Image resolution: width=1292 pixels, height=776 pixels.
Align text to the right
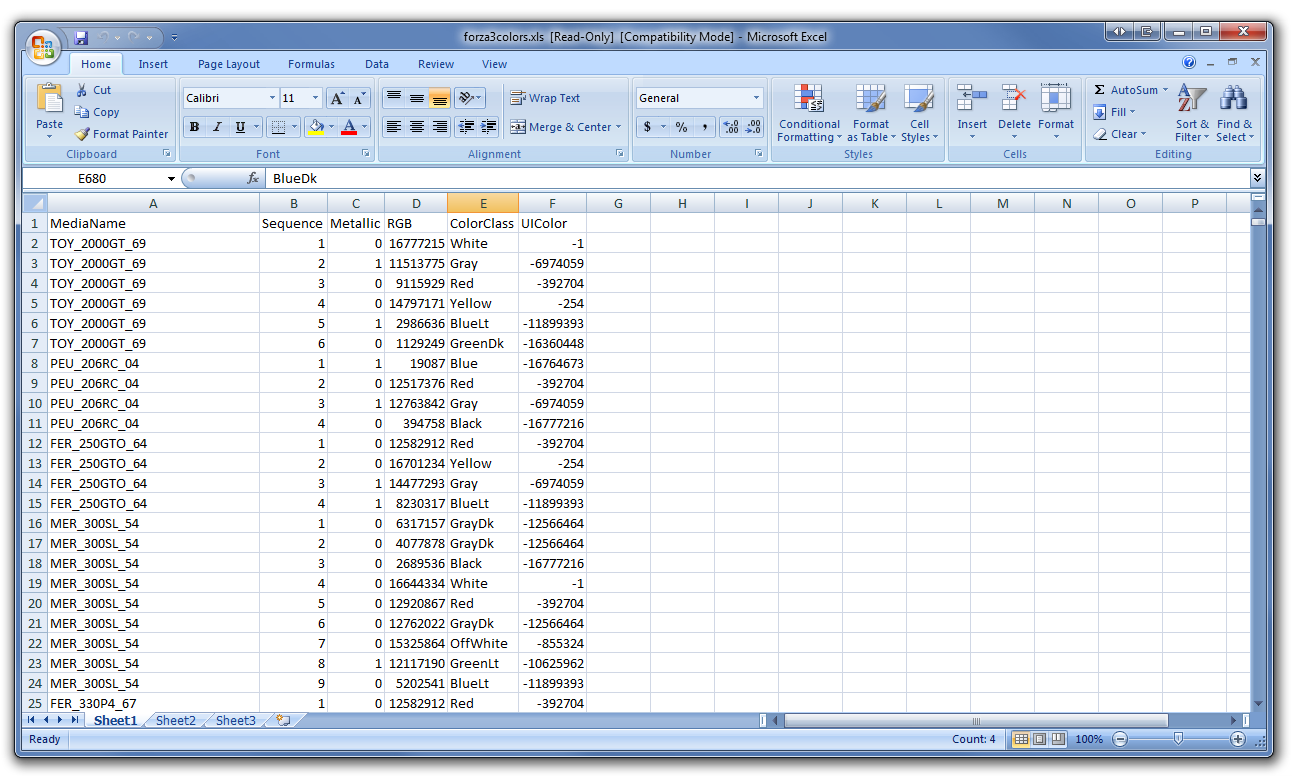(439, 127)
